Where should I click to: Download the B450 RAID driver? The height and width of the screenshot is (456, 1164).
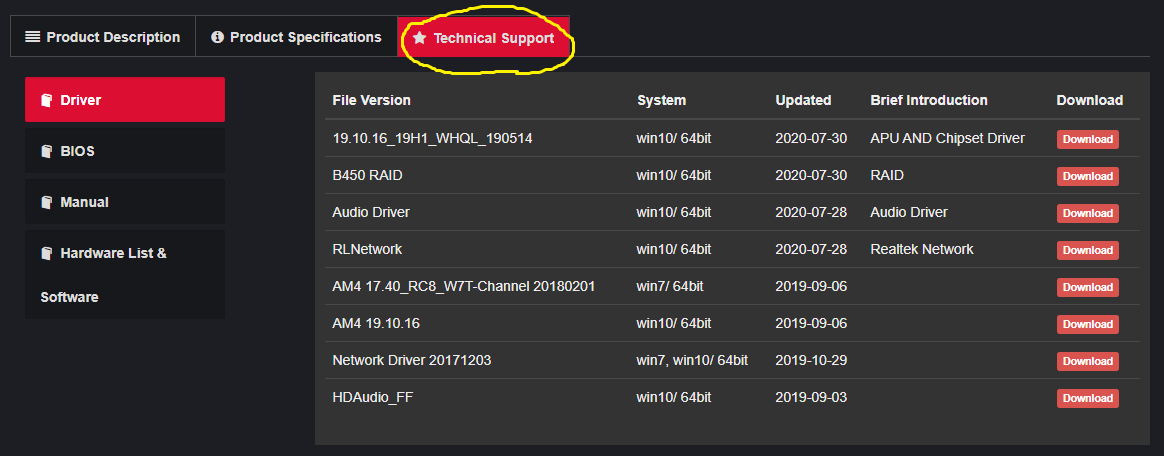coord(1087,176)
